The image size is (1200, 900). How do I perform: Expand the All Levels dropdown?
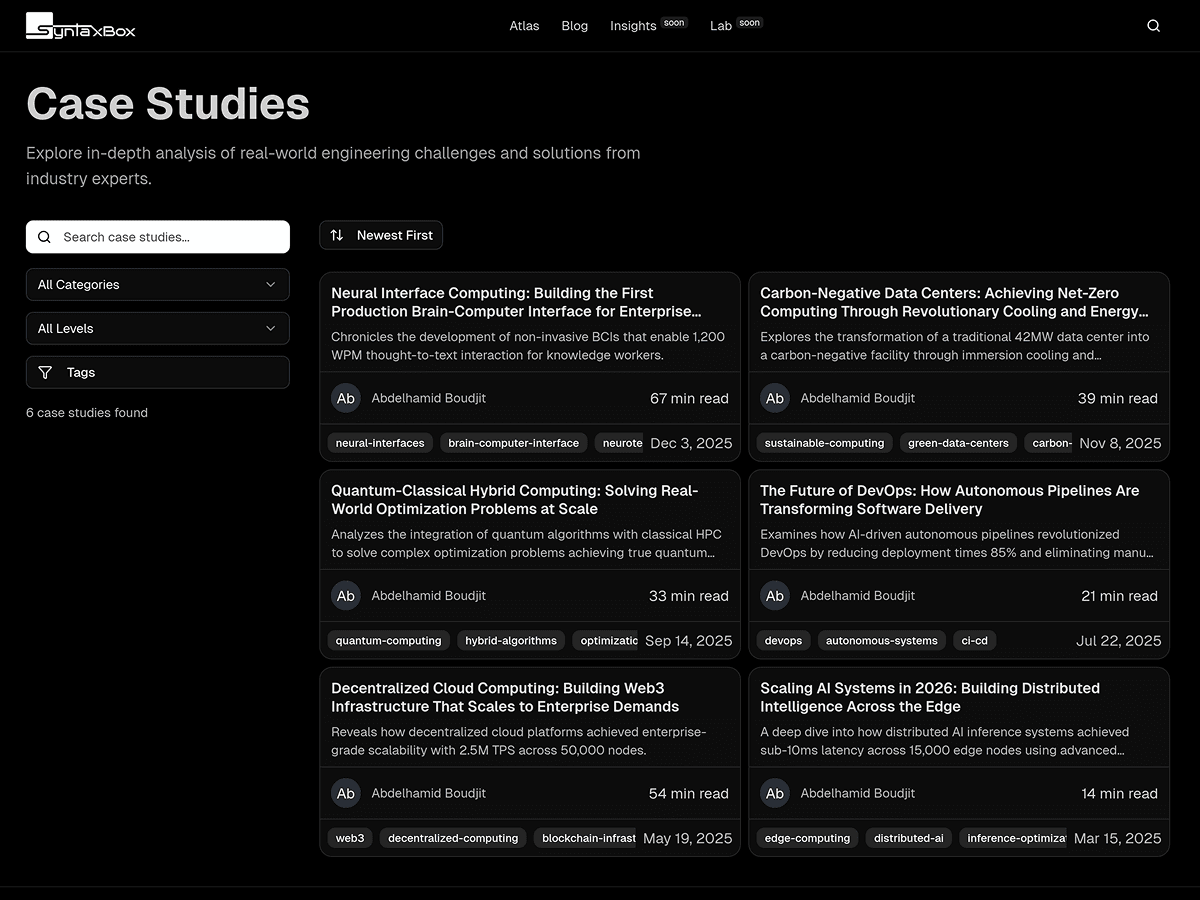(158, 329)
